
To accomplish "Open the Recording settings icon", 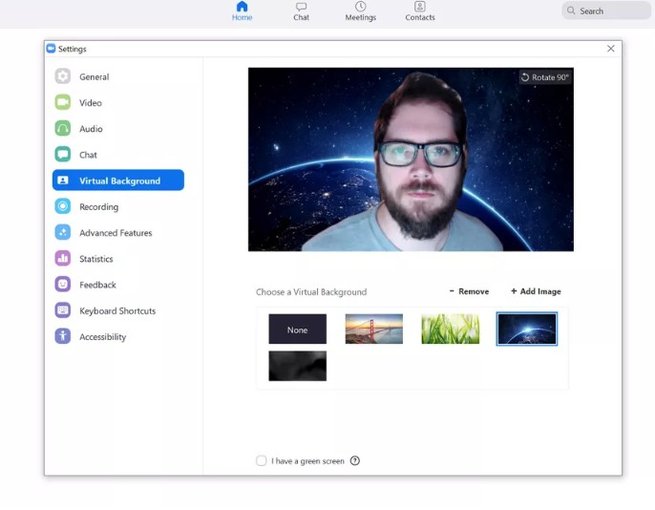I will click(x=63, y=207).
